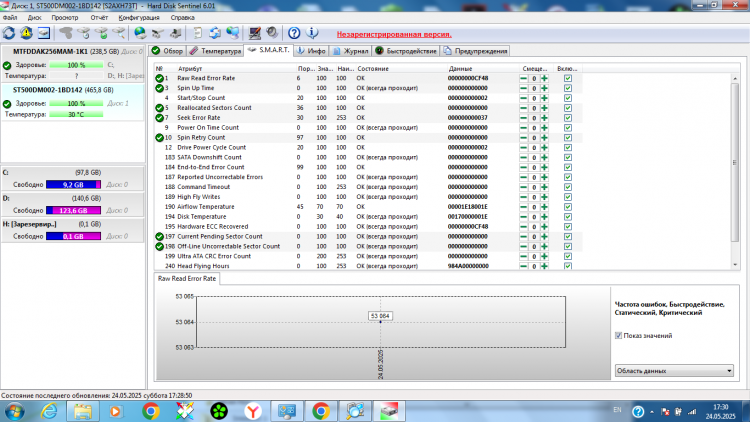Switch to the 'Журнал' tab
The width and height of the screenshot is (750, 422).
351,51
